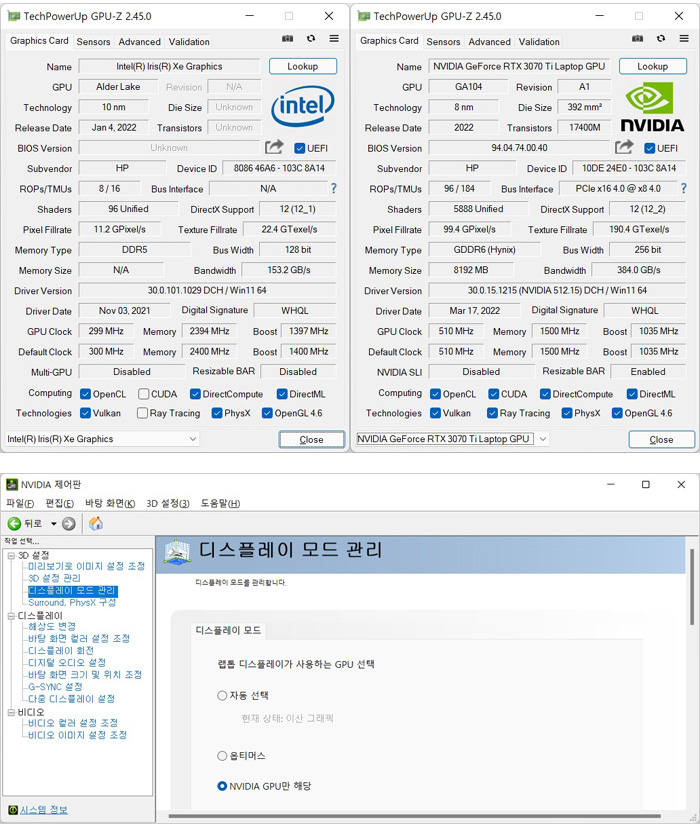Click green back arrow in NVIDIA control panel

pos(14,523)
